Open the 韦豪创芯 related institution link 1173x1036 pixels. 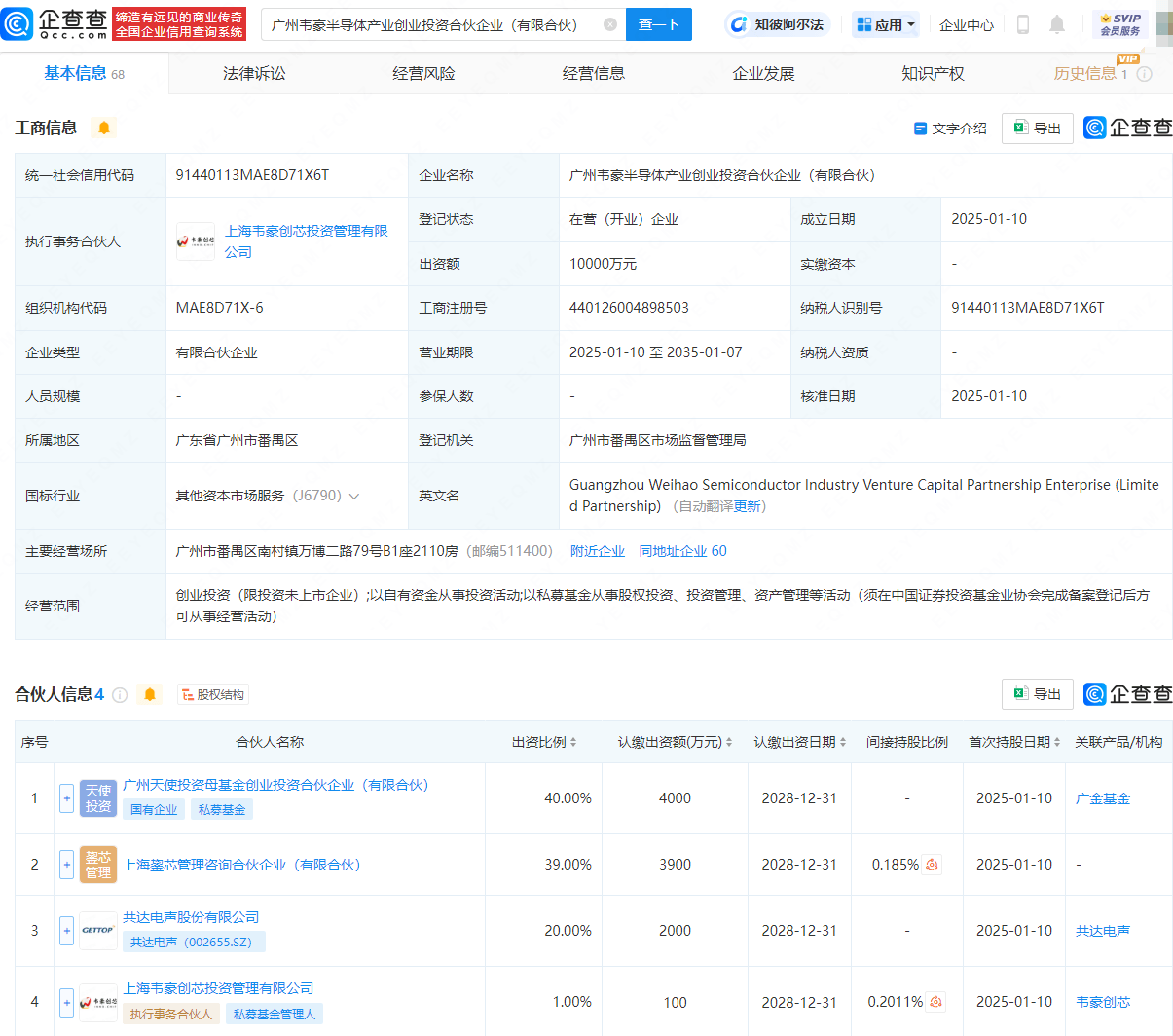click(1103, 1002)
